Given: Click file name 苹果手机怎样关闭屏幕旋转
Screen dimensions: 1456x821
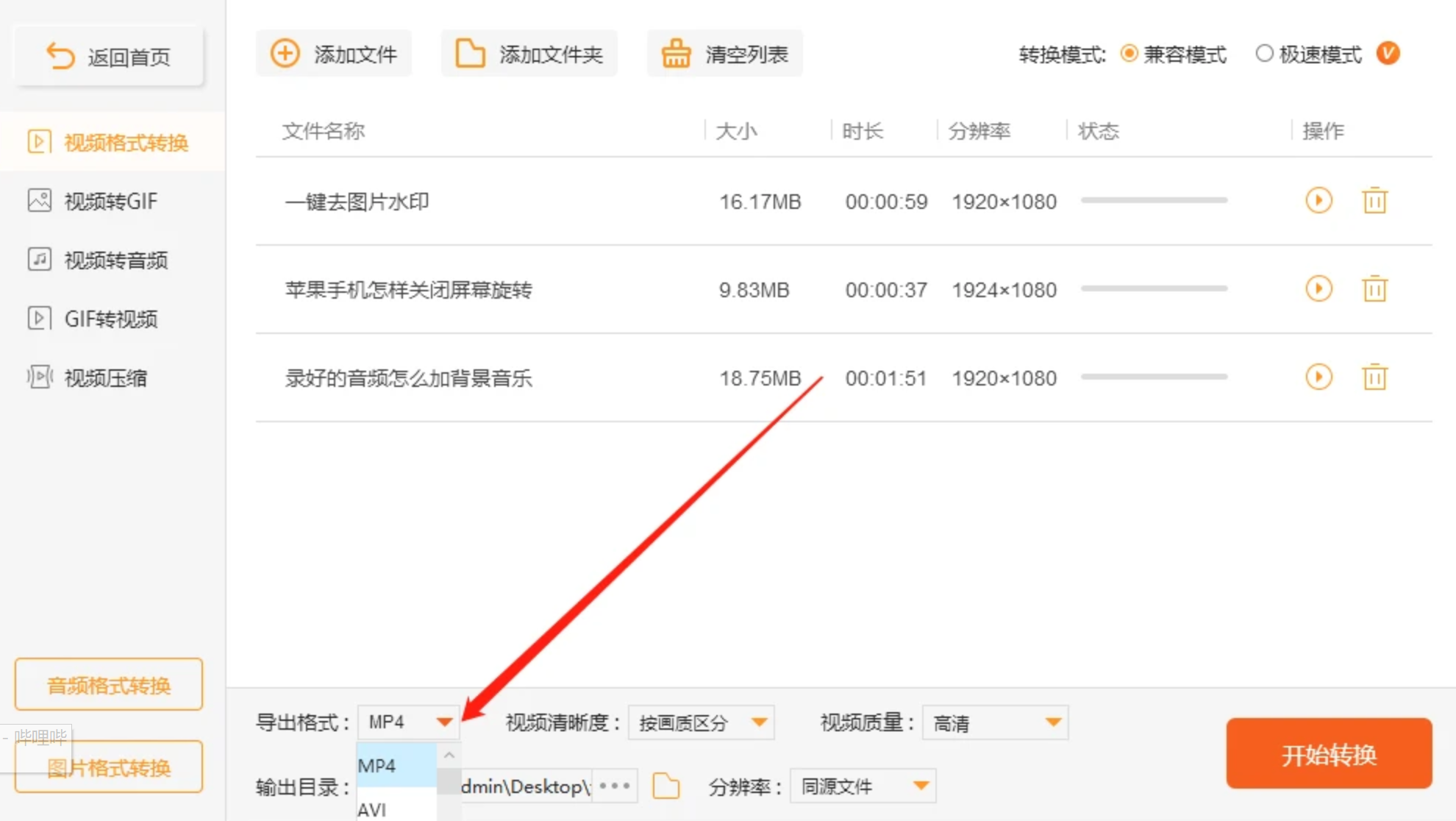Looking at the screenshot, I should tap(409, 290).
